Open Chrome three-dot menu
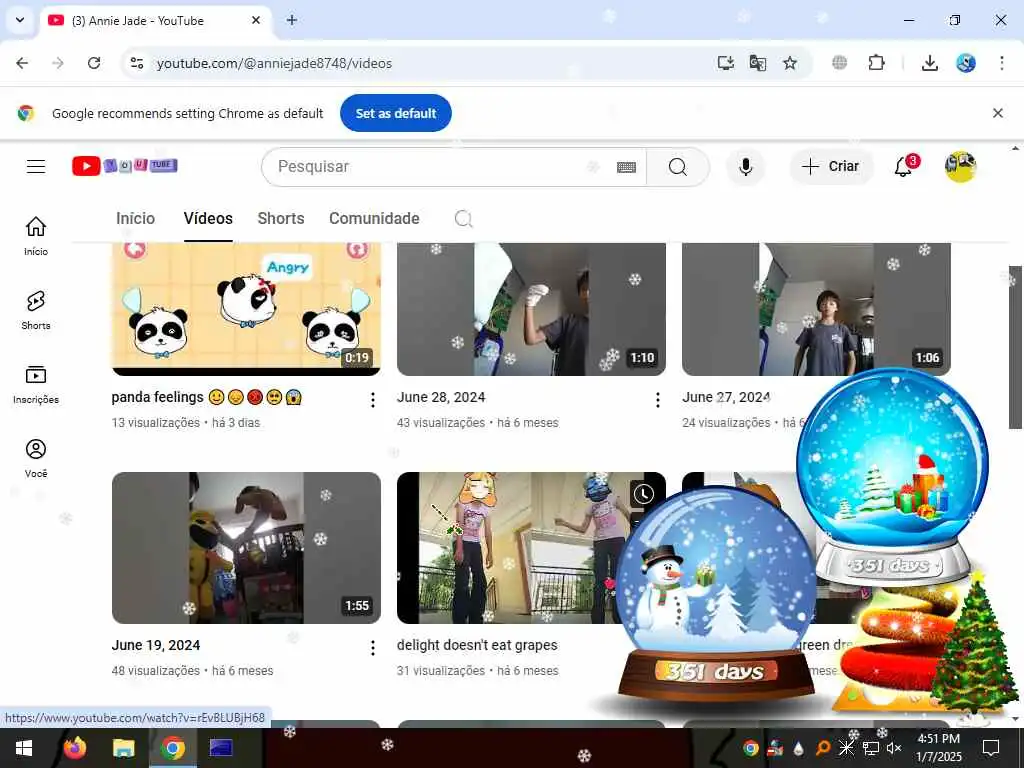Image resolution: width=1024 pixels, height=768 pixels. [x=1002, y=63]
